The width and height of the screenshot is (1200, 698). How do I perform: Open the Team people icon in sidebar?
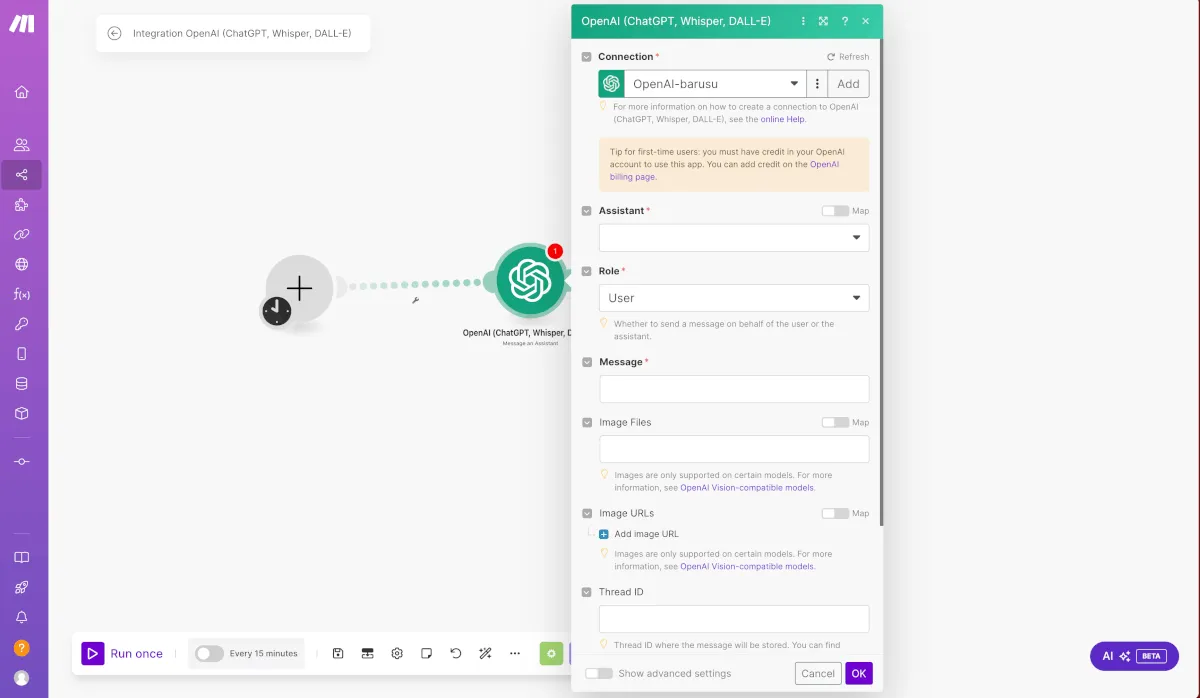click(x=22, y=145)
